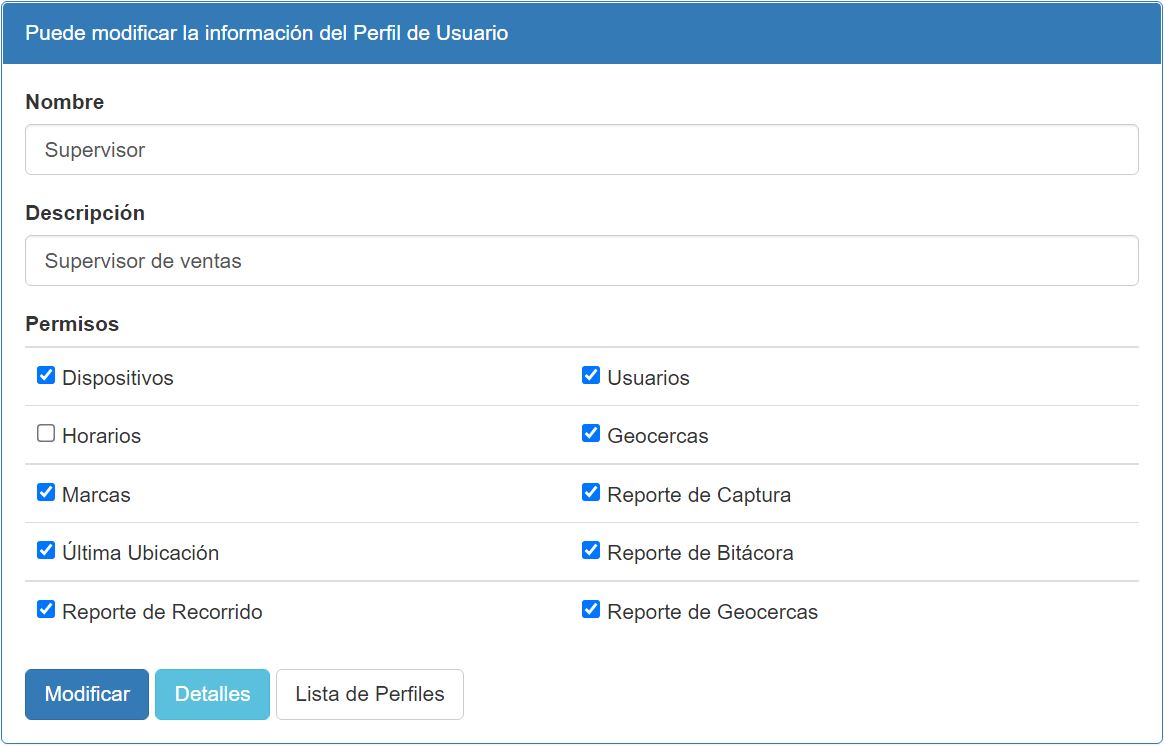Viewport: 1165px width, 746px height.
Task: Toggle the Última Ubicación checkbox
Action: [x=46, y=551]
